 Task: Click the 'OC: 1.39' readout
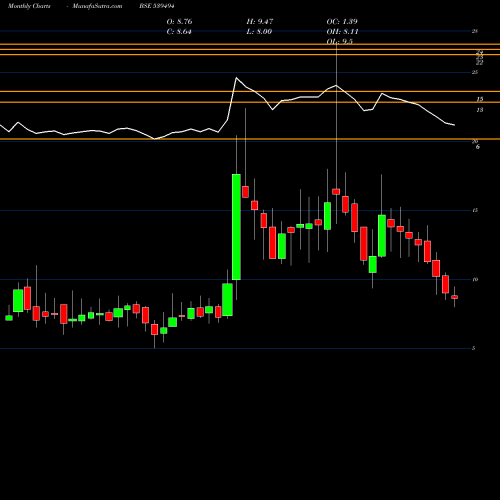pyautogui.click(x=342, y=22)
